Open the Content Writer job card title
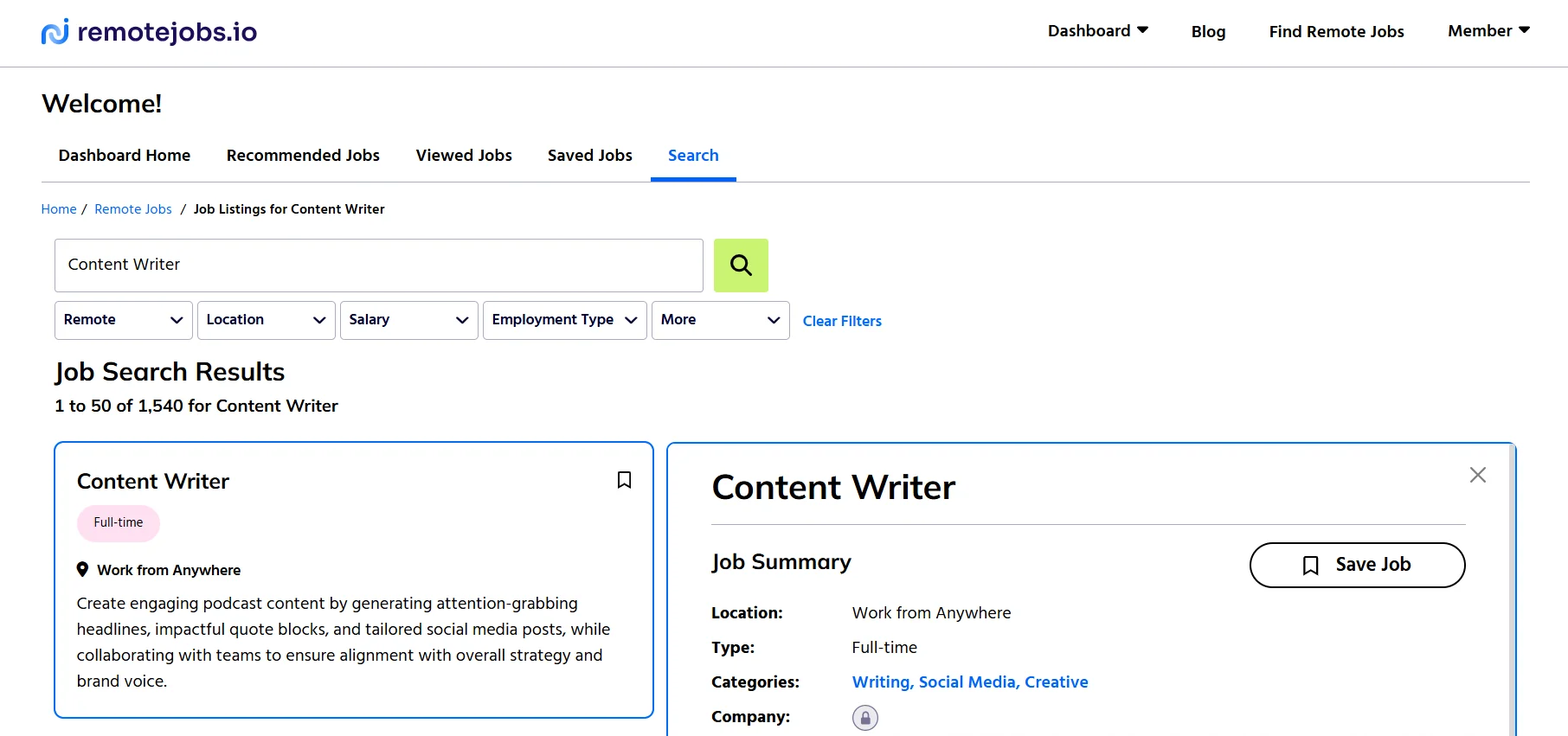1568x736 pixels. (153, 482)
